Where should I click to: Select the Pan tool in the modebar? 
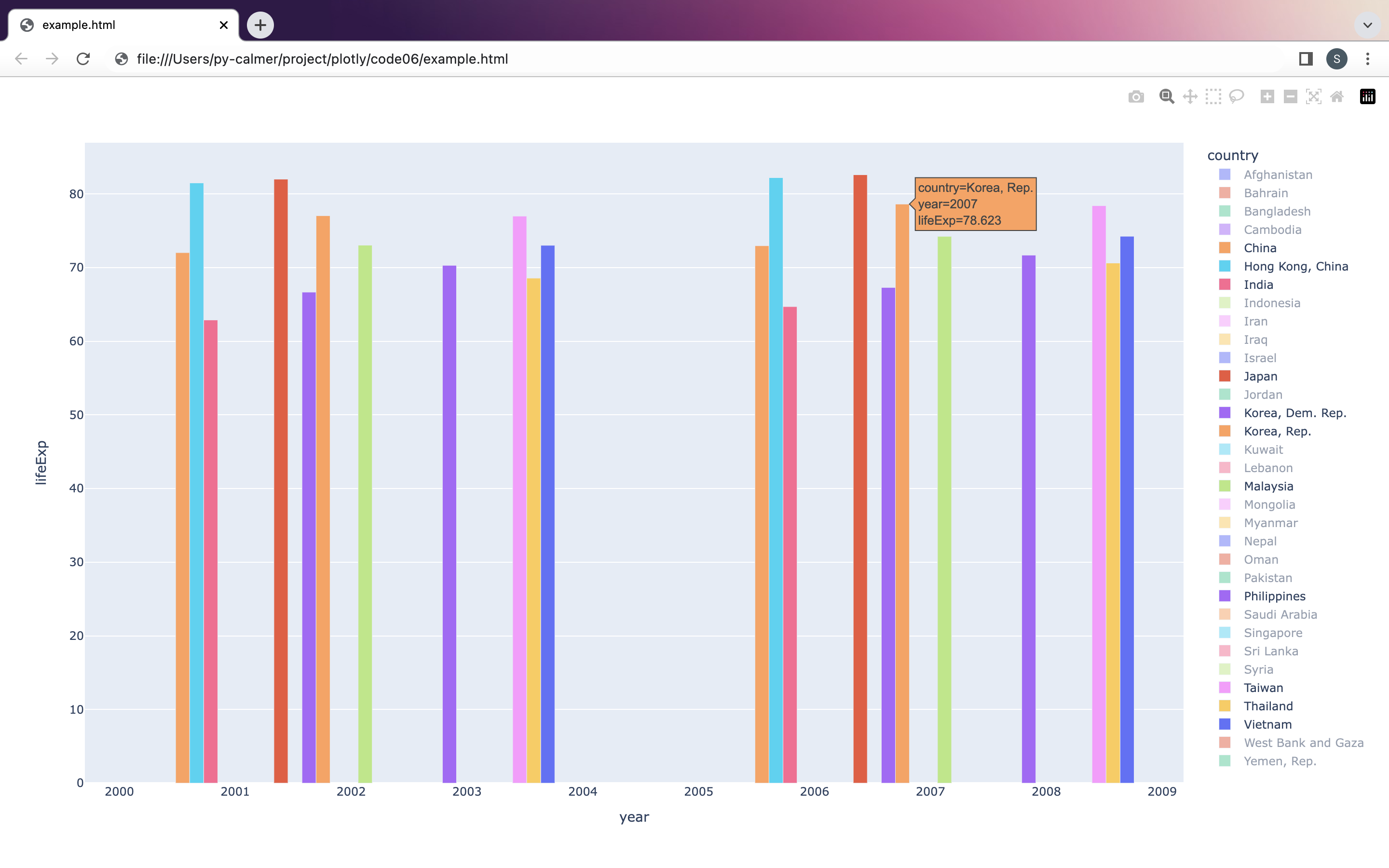pos(1190,96)
